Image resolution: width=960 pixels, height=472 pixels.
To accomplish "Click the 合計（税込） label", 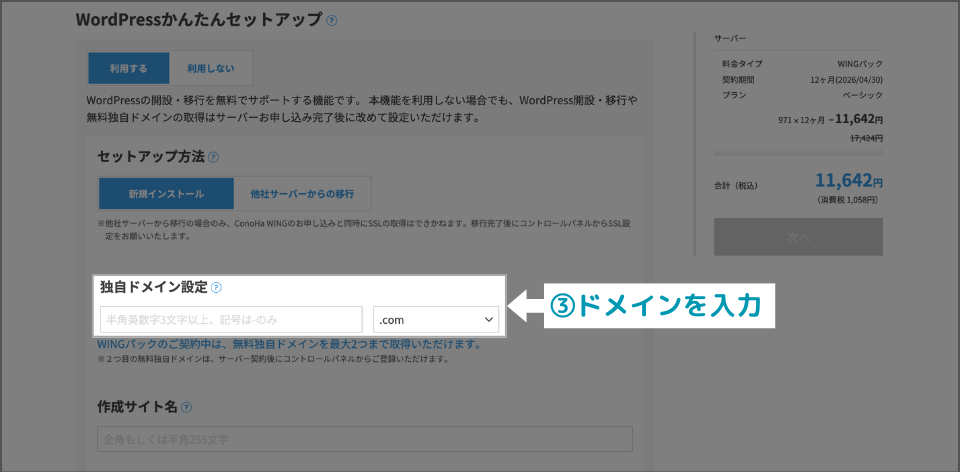I will tap(736, 185).
